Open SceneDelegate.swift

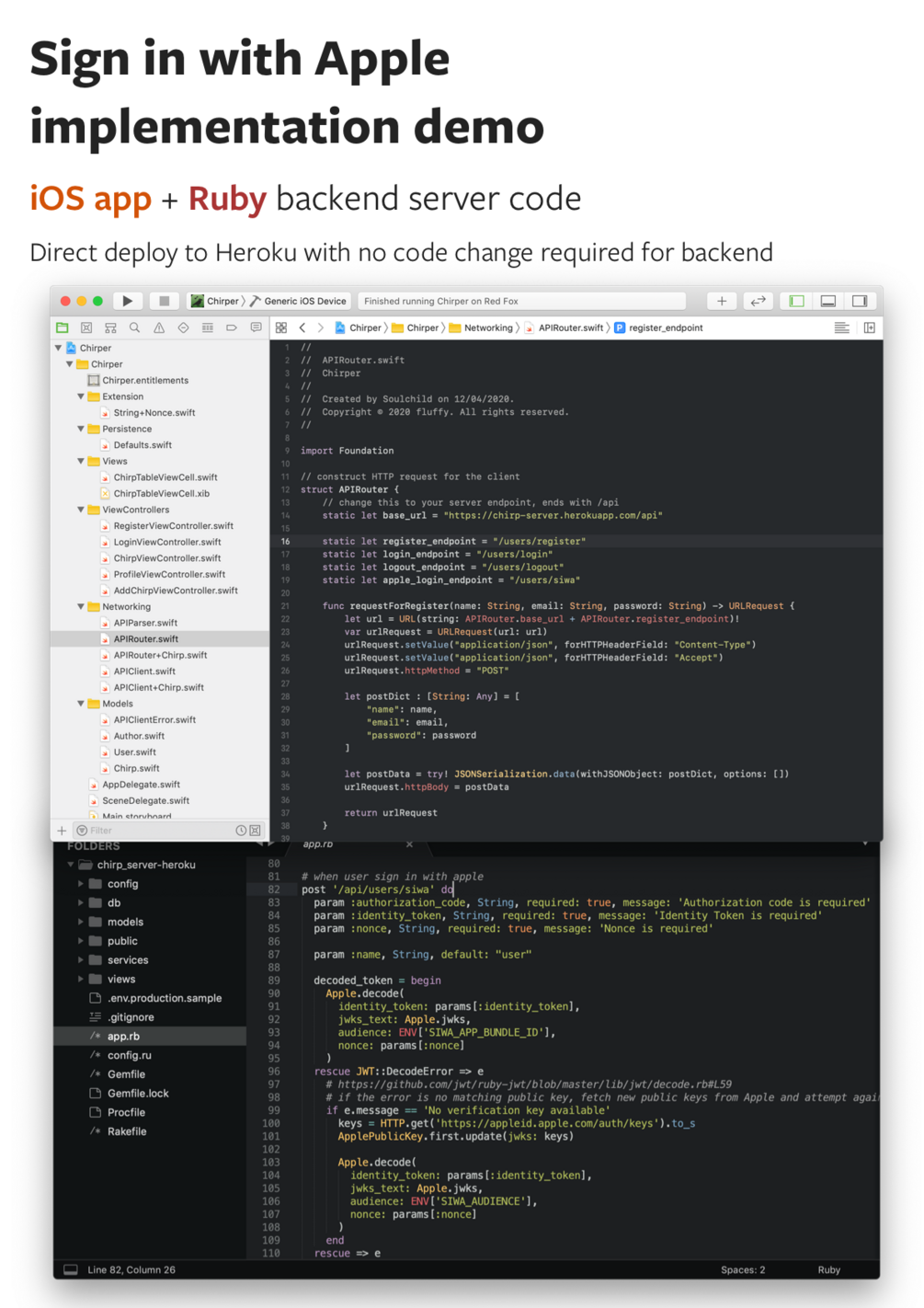point(138,800)
